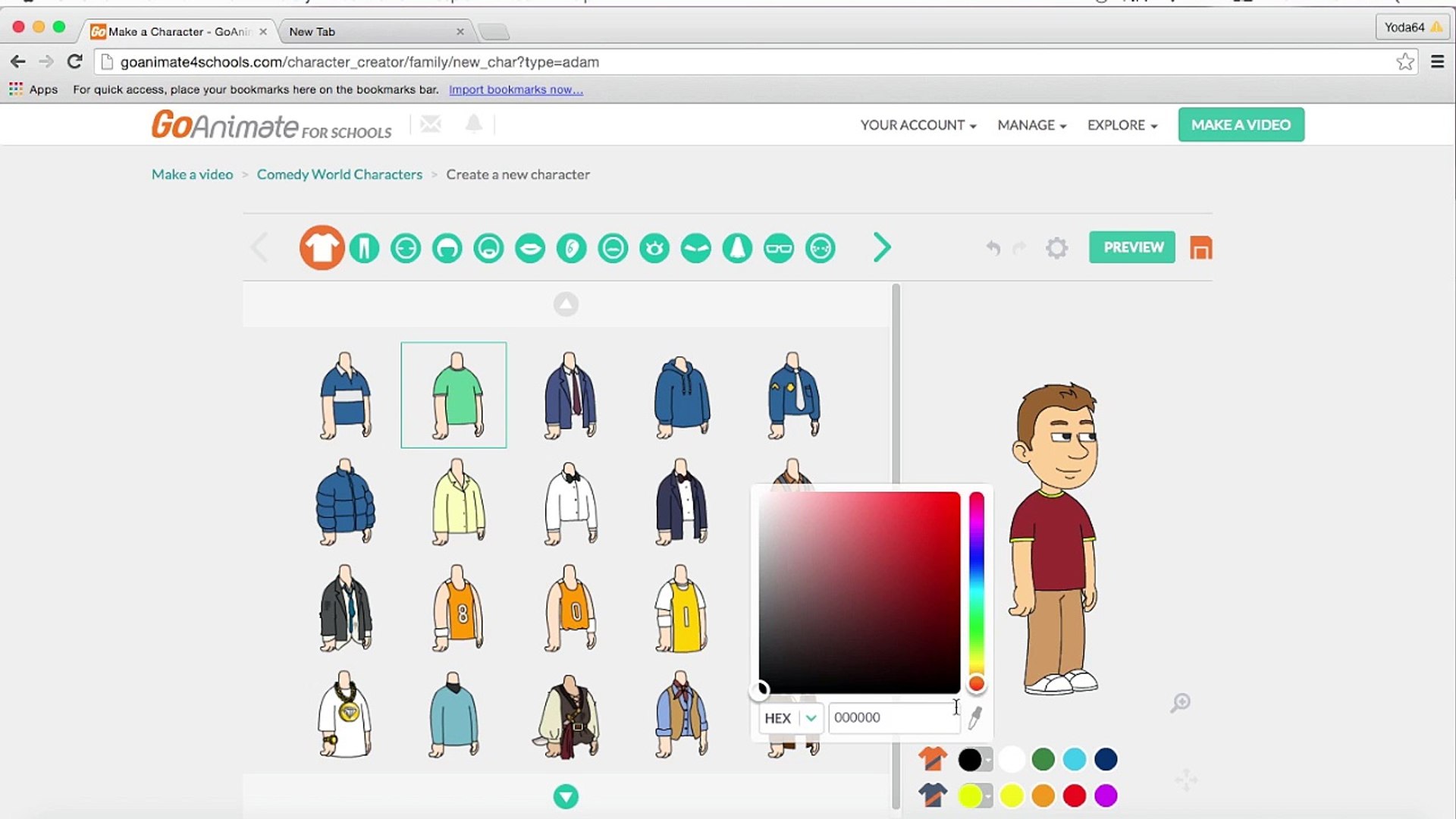Expand the HEX color format dropdown
Image resolution: width=1456 pixels, height=819 pixels.
810,718
